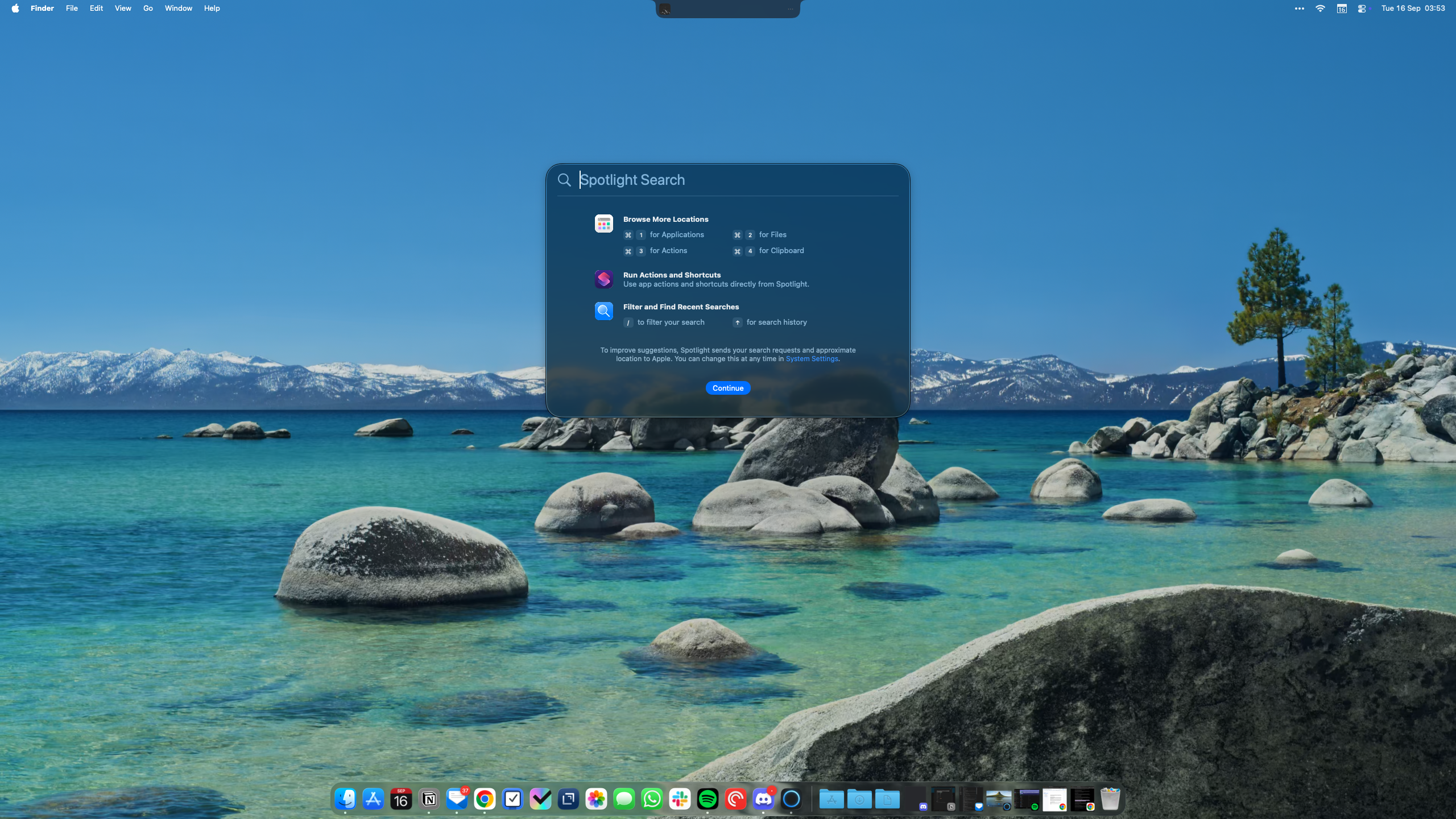Open Discord from the Dock
The height and width of the screenshot is (819, 1456).
763,799
